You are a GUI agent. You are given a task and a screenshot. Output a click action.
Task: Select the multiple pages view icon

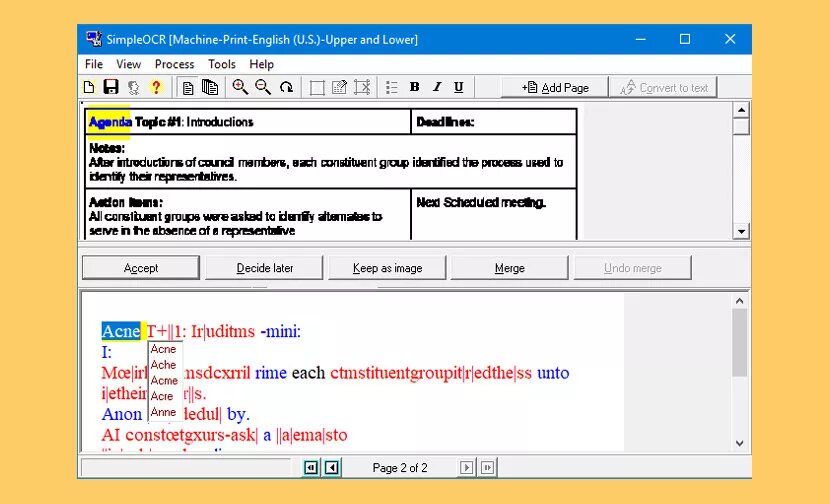210,87
